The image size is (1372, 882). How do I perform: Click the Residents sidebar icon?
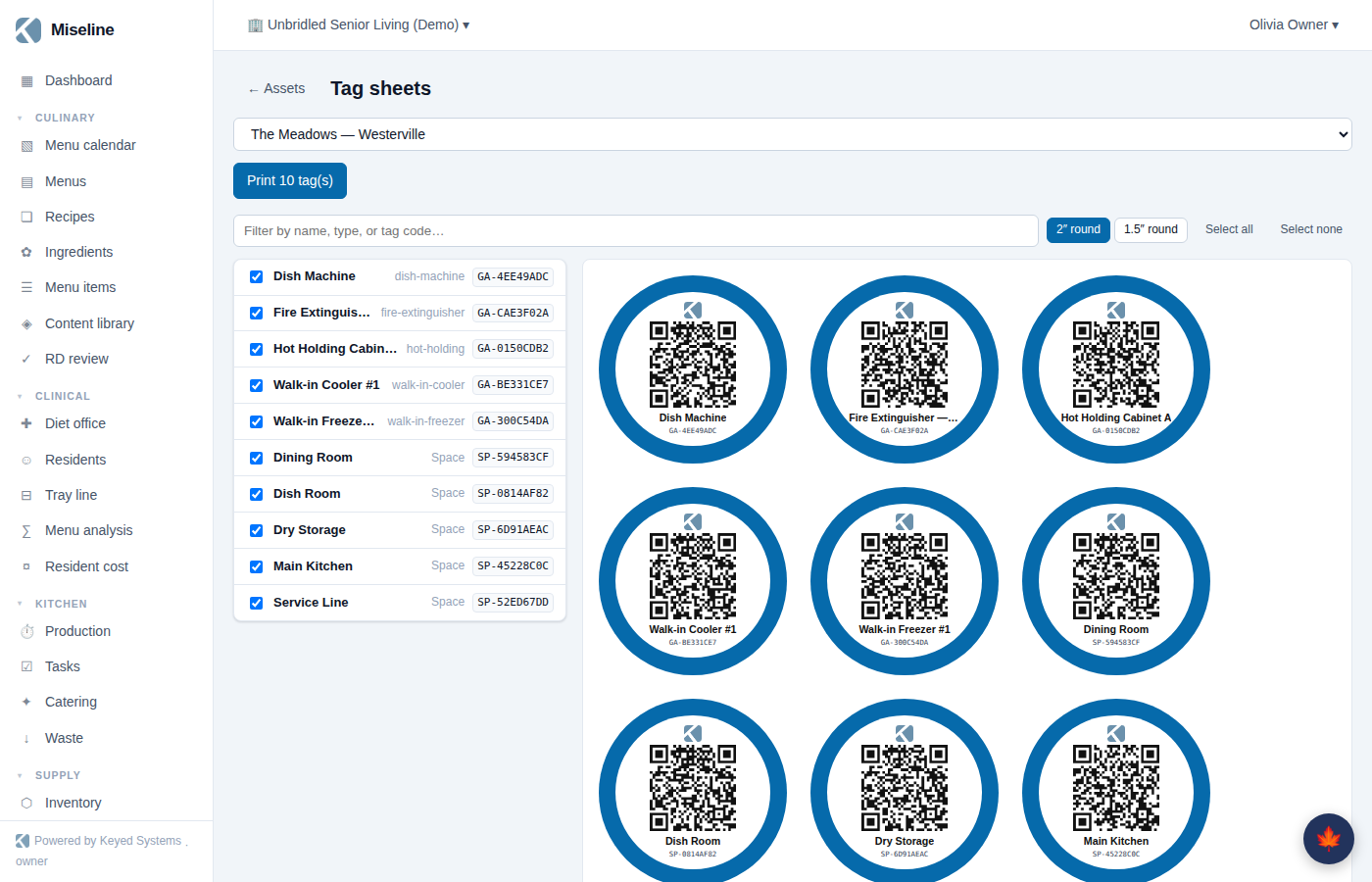point(26,461)
